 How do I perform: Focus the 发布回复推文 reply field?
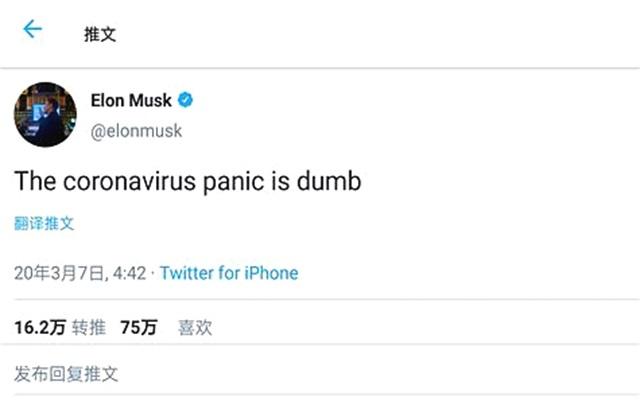[x=67, y=374]
